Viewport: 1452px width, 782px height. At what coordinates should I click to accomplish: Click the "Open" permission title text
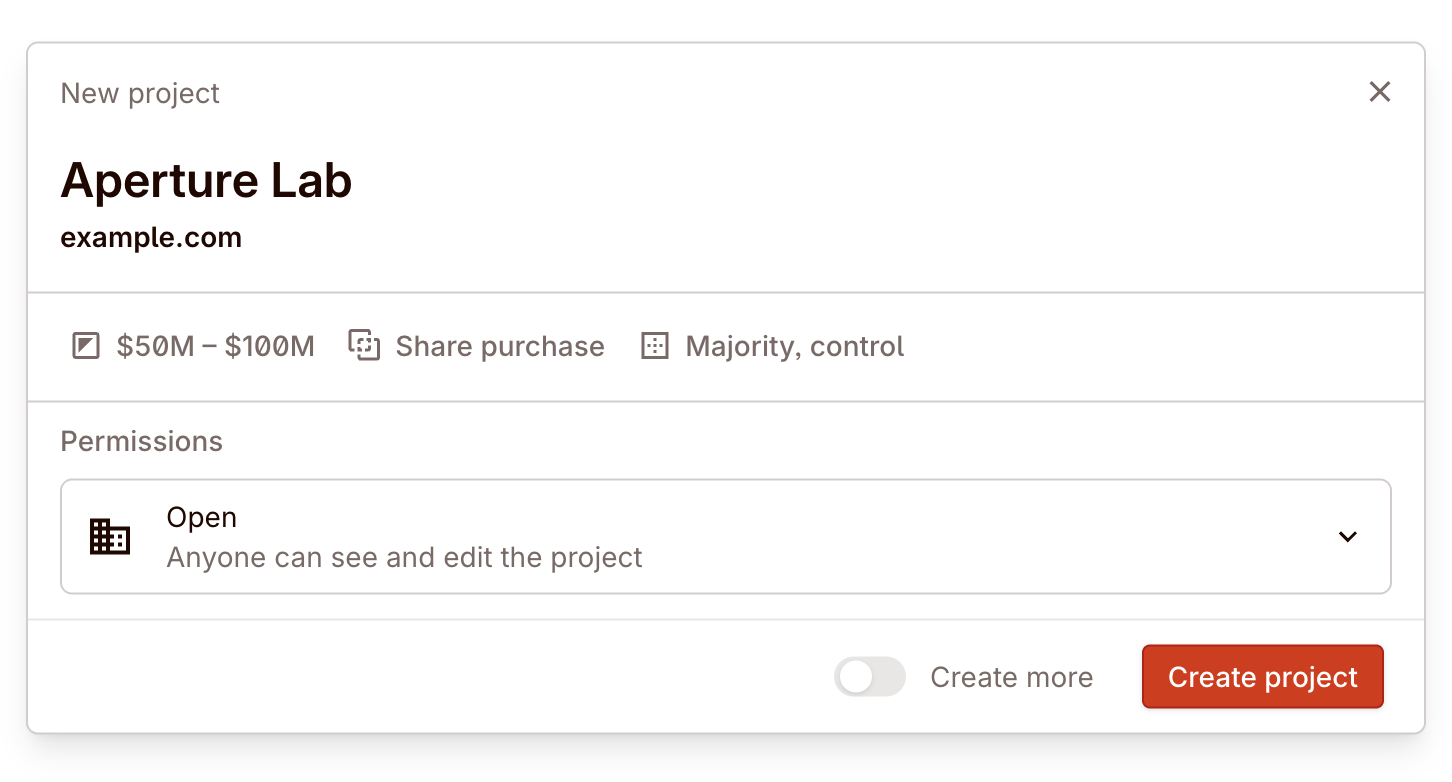202,517
